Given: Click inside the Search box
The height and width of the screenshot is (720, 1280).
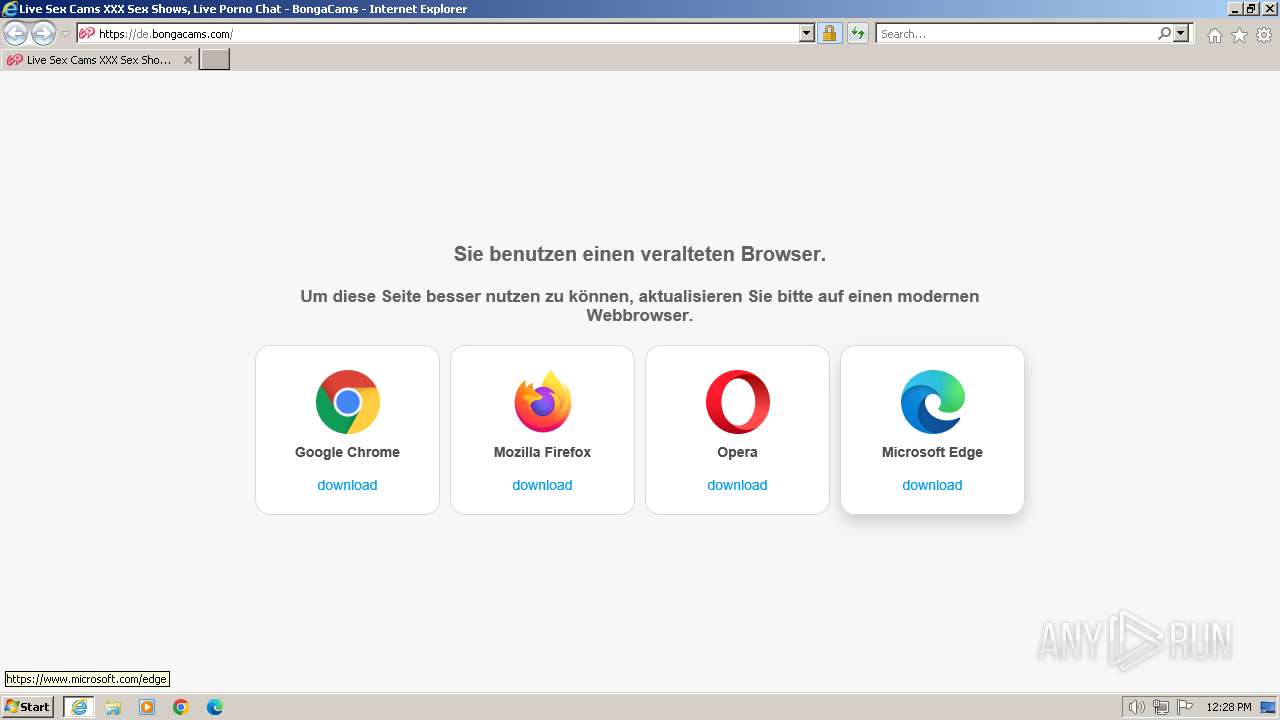Looking at the screenshot, I should click(x=1017, y=34).
